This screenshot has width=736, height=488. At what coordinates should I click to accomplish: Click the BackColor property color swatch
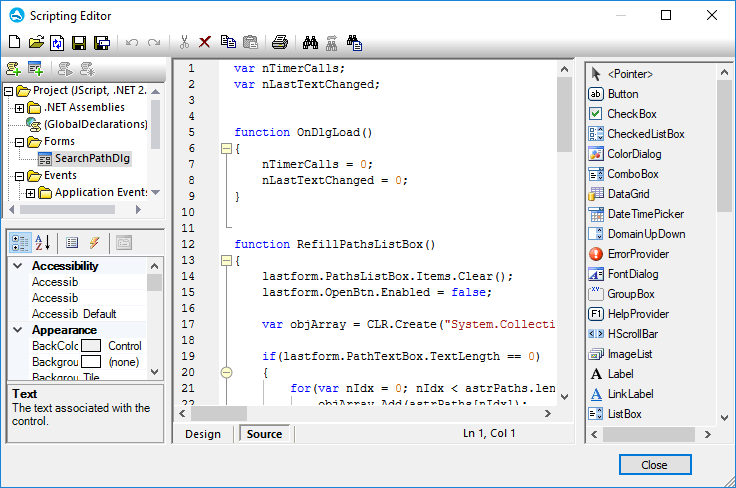[91, 346]
